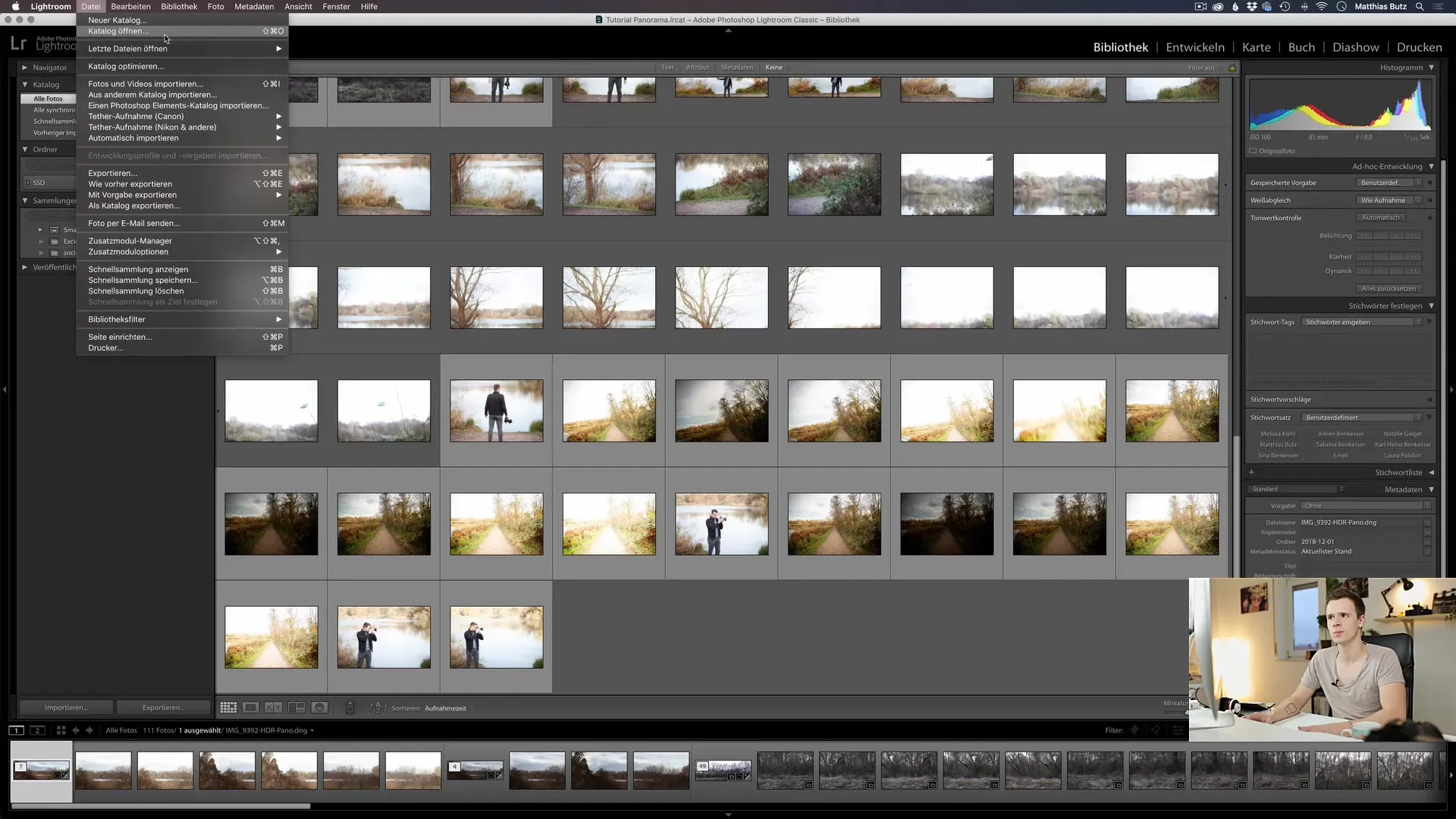Open the Survey view icon
The width and height of the screenshot is (1456, 819).
click(297, 708)
